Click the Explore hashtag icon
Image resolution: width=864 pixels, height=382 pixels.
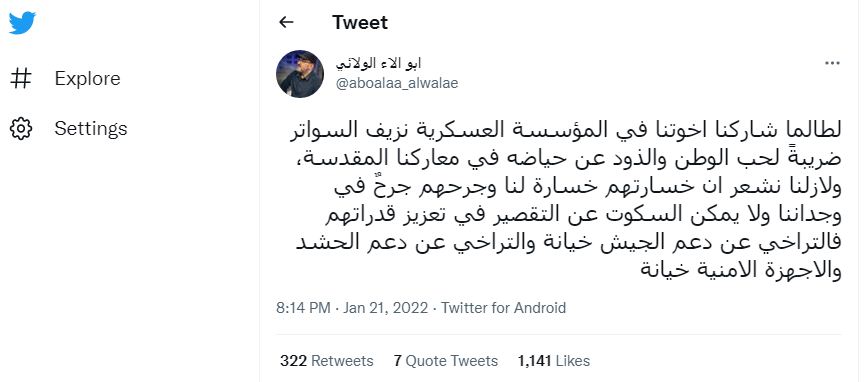pyautogui.click(x=21, y=78)
